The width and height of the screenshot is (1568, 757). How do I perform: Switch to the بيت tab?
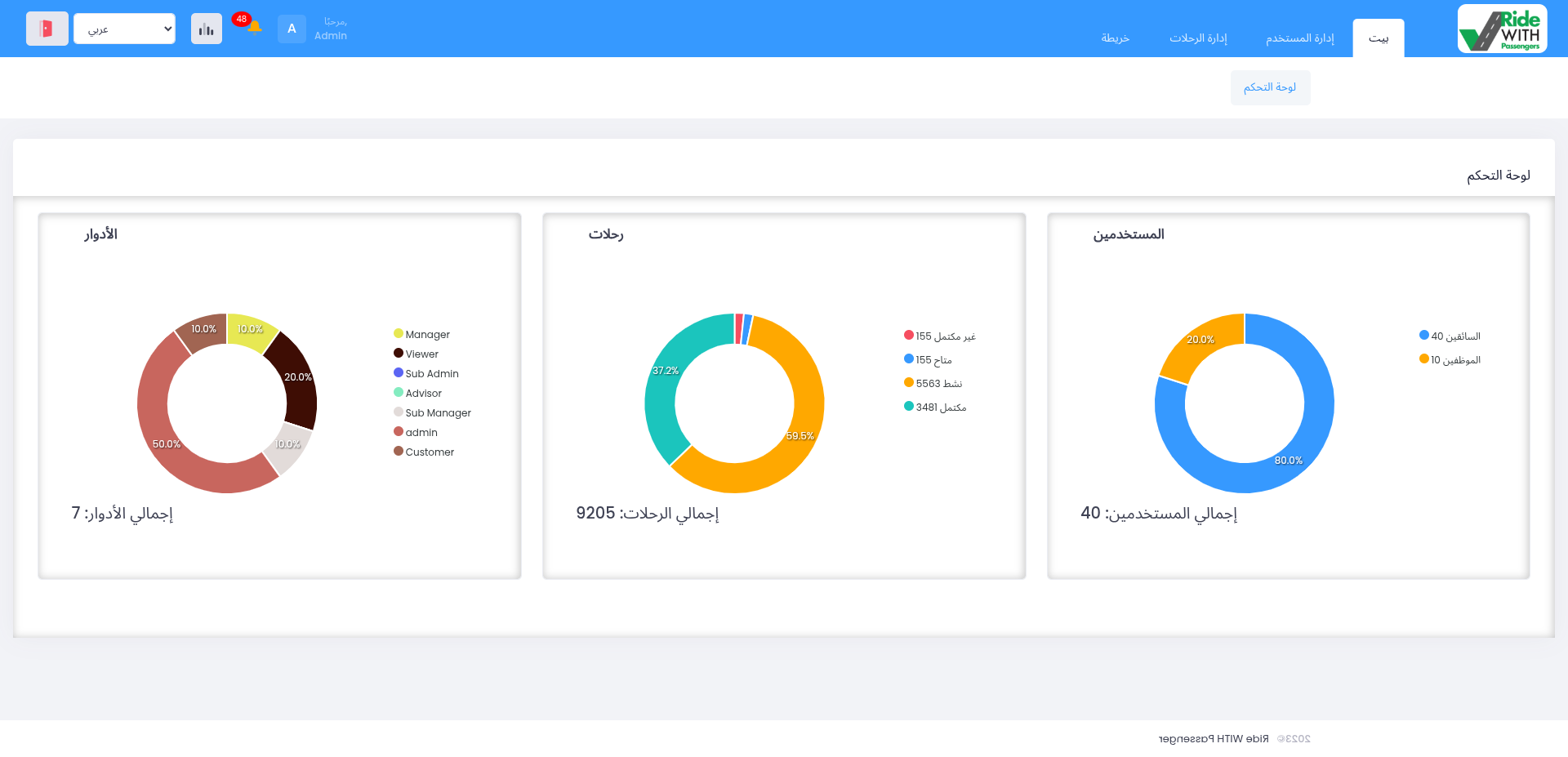pyautogui.click(x=1379, y=38)
